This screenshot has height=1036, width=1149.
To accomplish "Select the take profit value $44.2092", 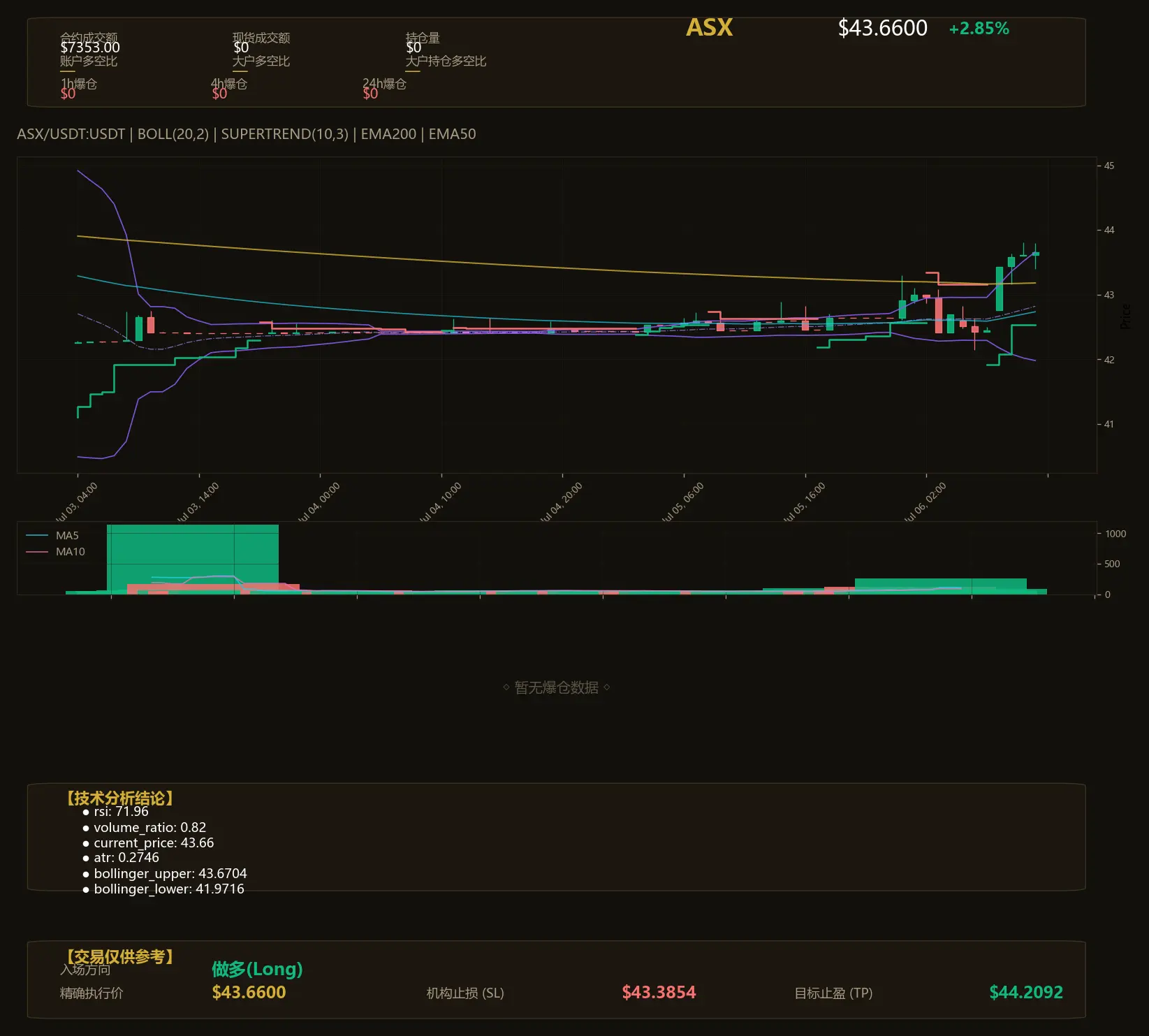I will tap(1026, 993).
